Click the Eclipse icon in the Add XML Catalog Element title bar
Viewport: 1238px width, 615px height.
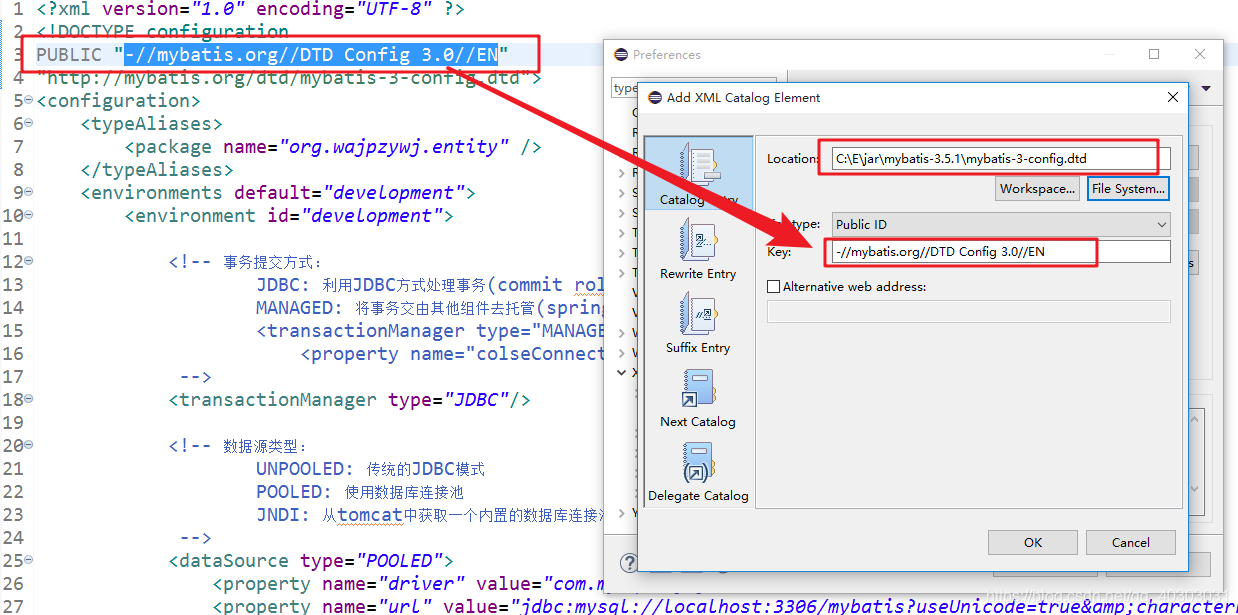pyautogui.click(x=655, y=98)
